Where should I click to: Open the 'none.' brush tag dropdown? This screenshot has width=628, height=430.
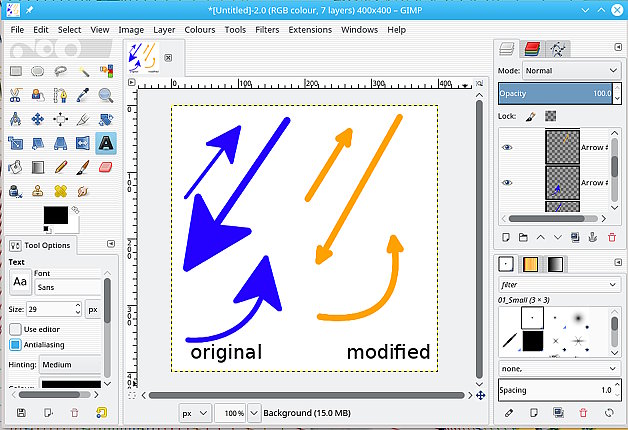[x=560, y=368]
